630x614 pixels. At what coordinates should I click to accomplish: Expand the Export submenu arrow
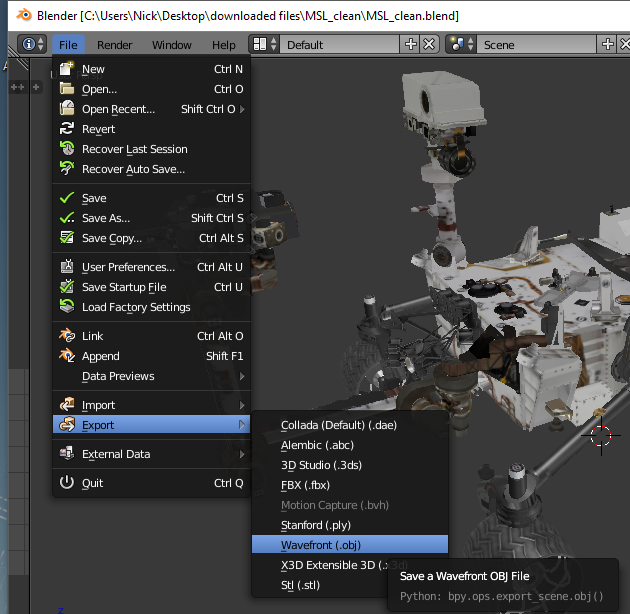point(242,425)
